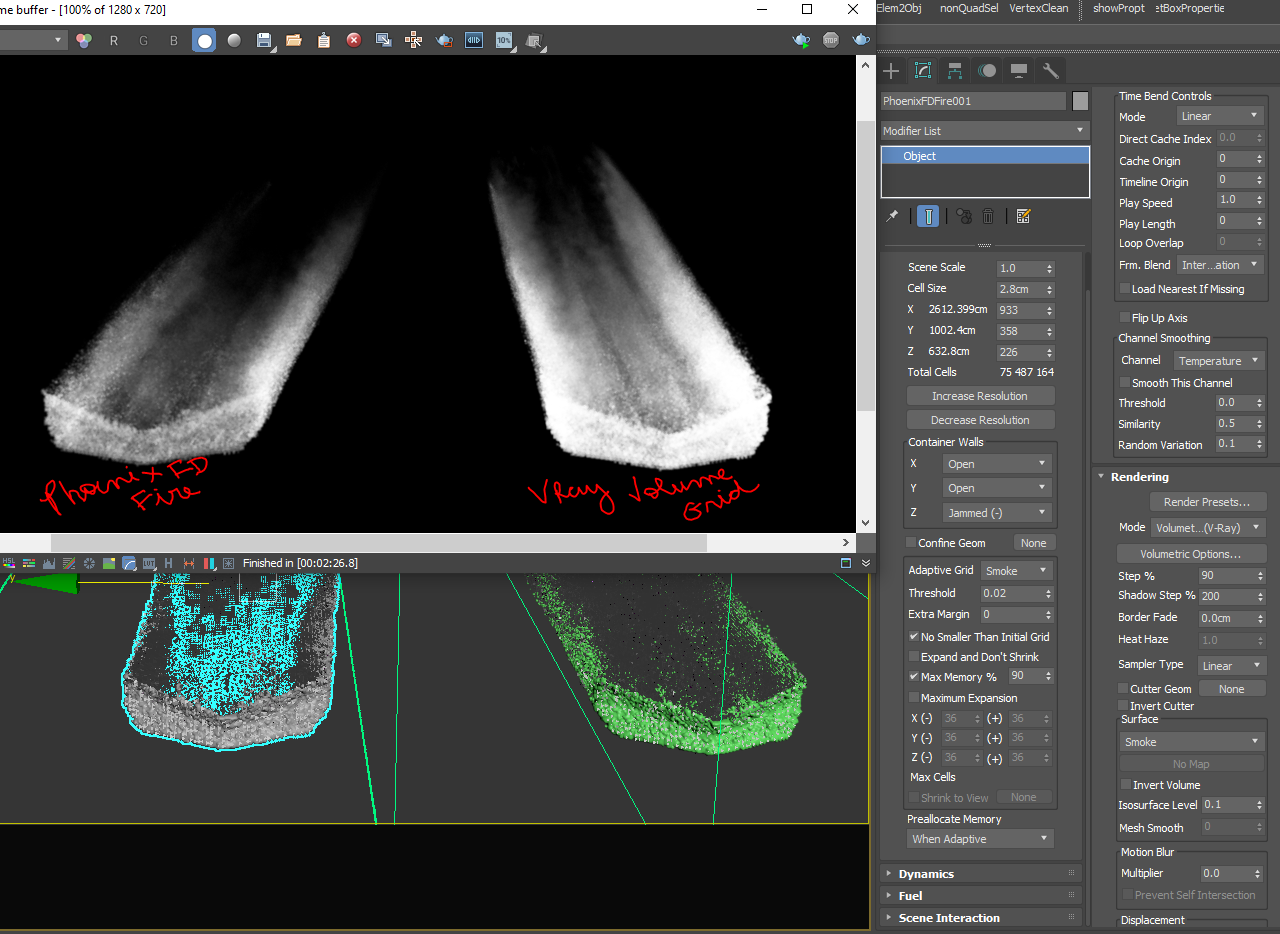
Task: Toggle Max Memory % checkbox
Action: 914,677
